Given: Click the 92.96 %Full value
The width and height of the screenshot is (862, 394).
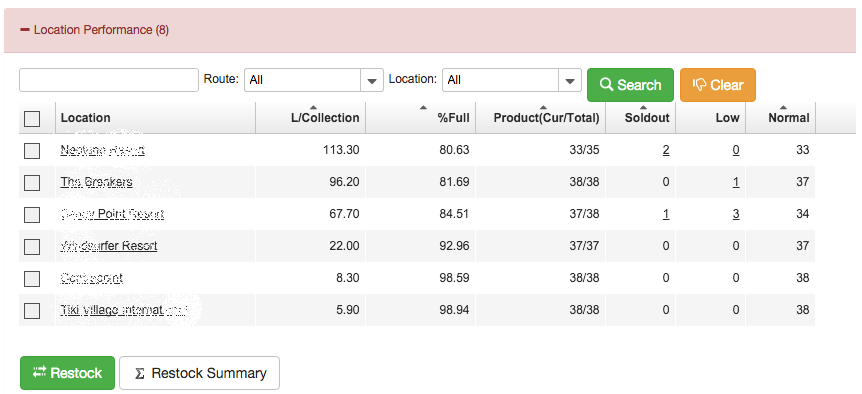Looking at the screenshot, I should 454,246.
